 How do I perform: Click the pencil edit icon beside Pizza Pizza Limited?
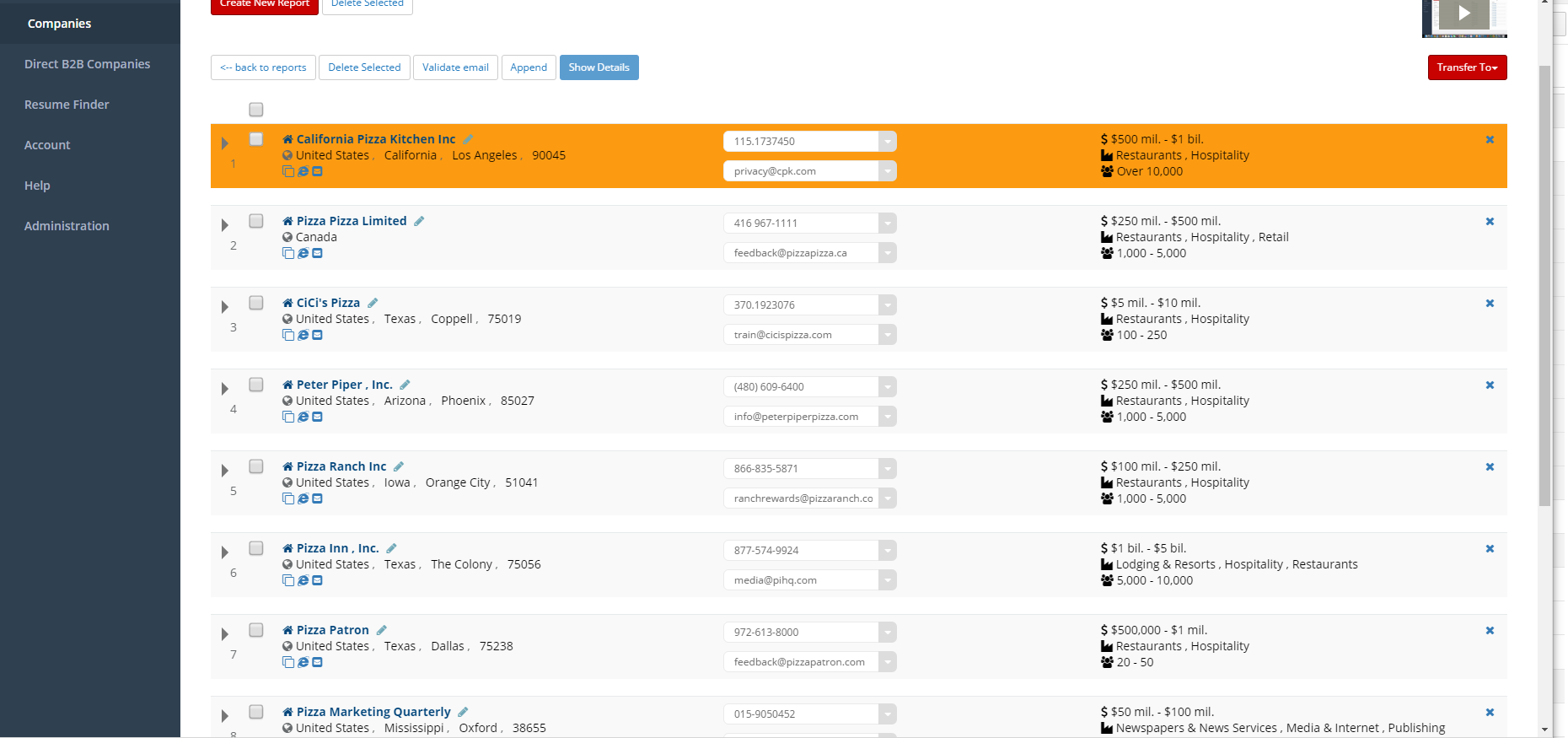(x=419, y=221)
